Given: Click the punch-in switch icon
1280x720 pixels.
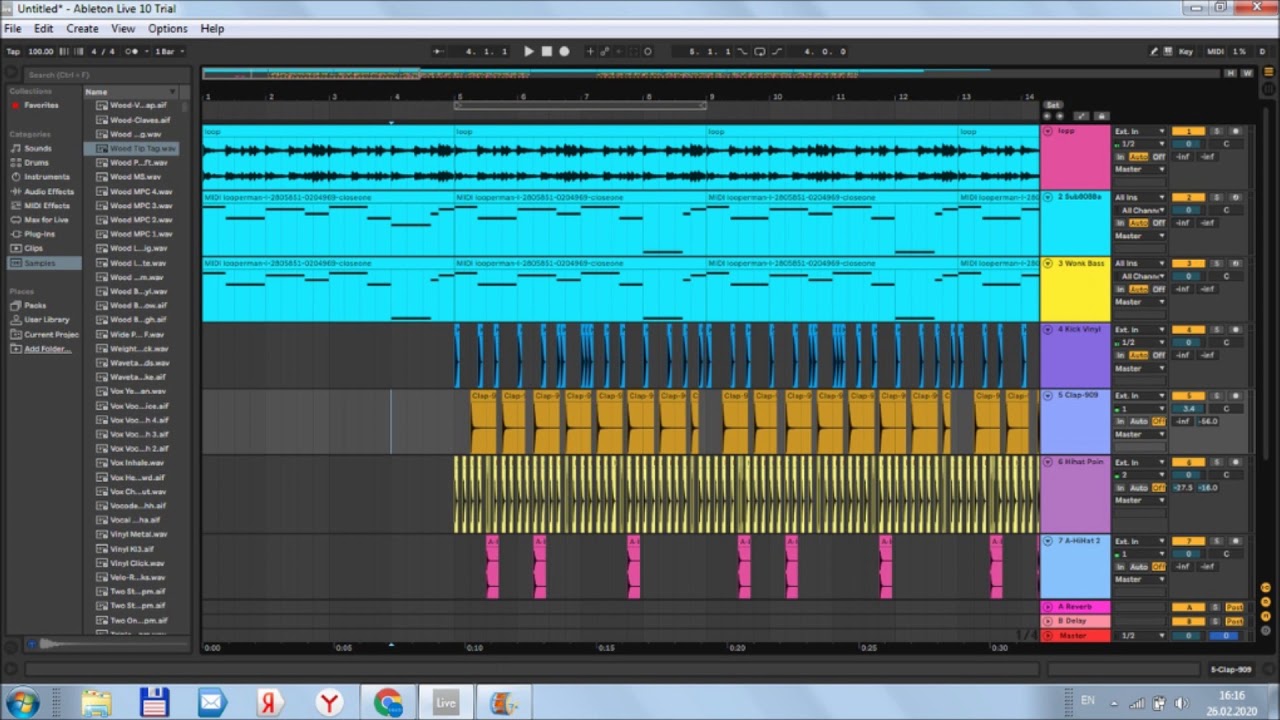Looking at the screenshot, I should coord(743,51).
